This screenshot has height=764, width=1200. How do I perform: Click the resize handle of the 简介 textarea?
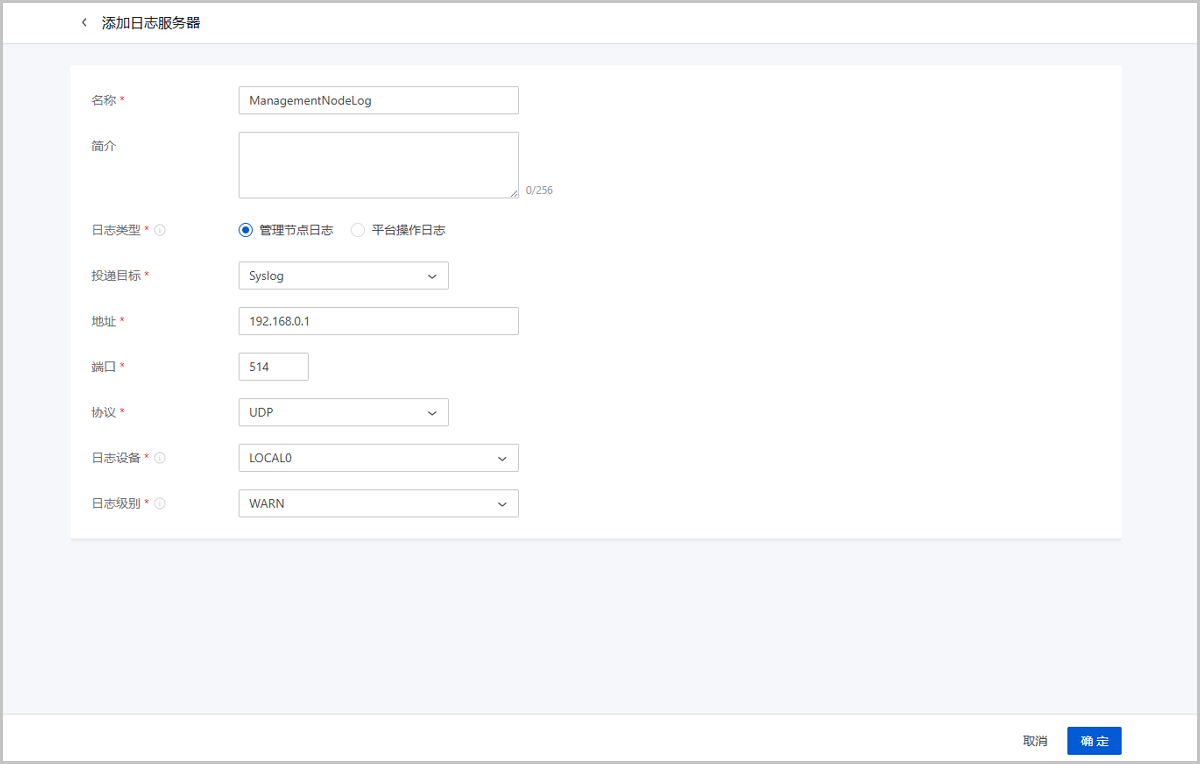tap(514, 193)
